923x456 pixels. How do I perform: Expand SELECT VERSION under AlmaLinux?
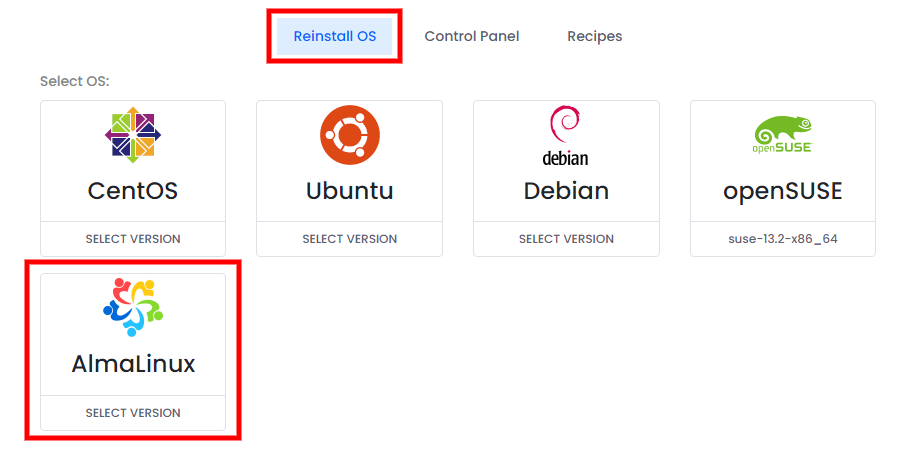point(133,413)
